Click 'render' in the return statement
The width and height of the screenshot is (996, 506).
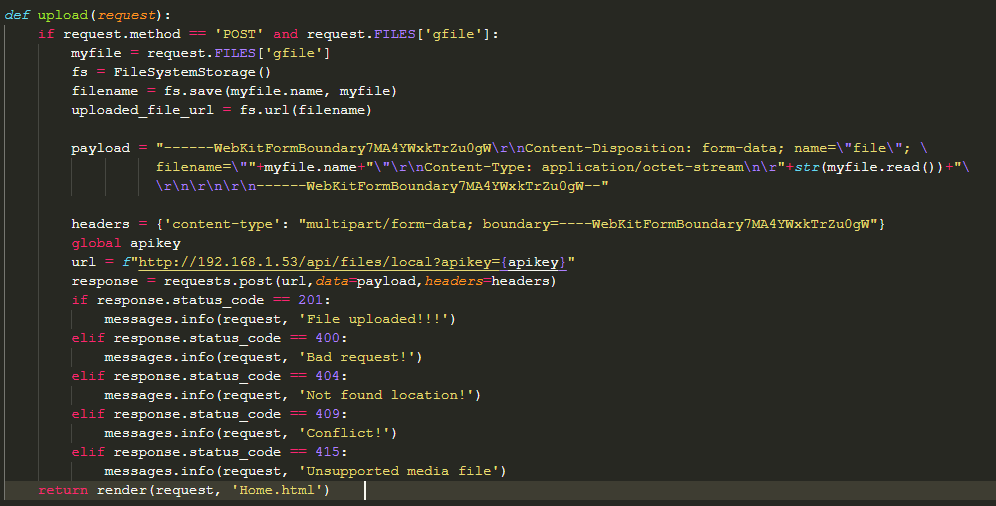tap(122, 490)
